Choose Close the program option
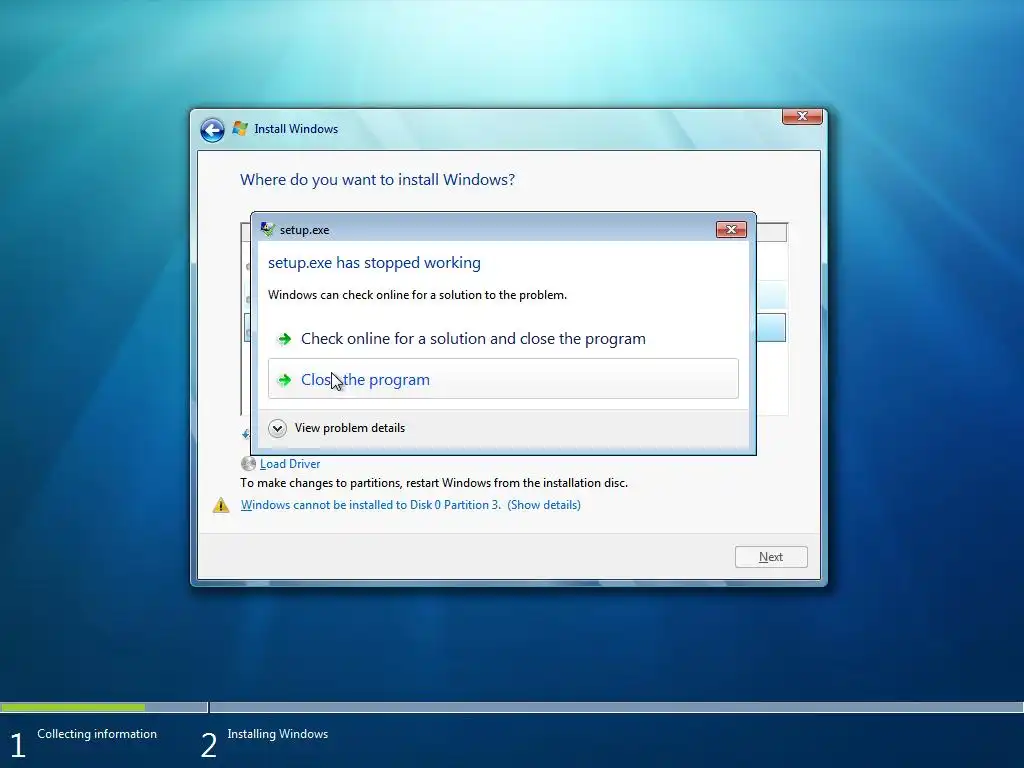This screenshot has width=1024, height=768. (x=503, y=379)
